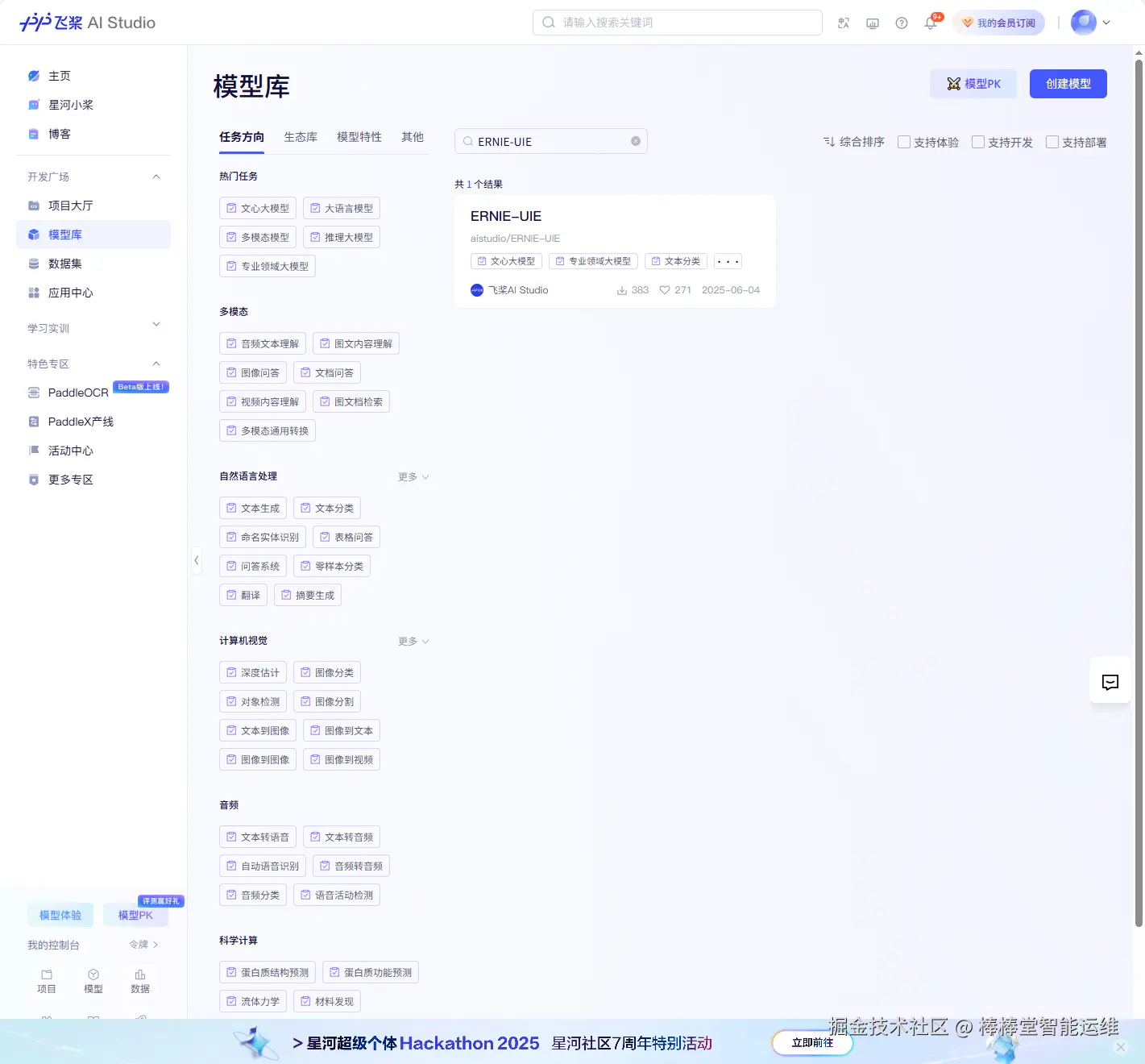Viewport: 1145px width, 1064px height.
Task: Click the 飞桨 AI Studio logo
Action: [87, 23]
